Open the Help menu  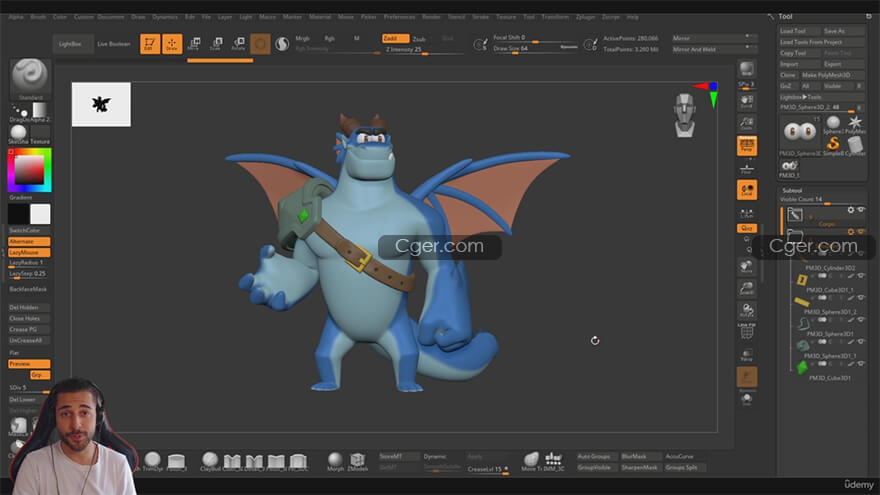(x=632, y=17)
